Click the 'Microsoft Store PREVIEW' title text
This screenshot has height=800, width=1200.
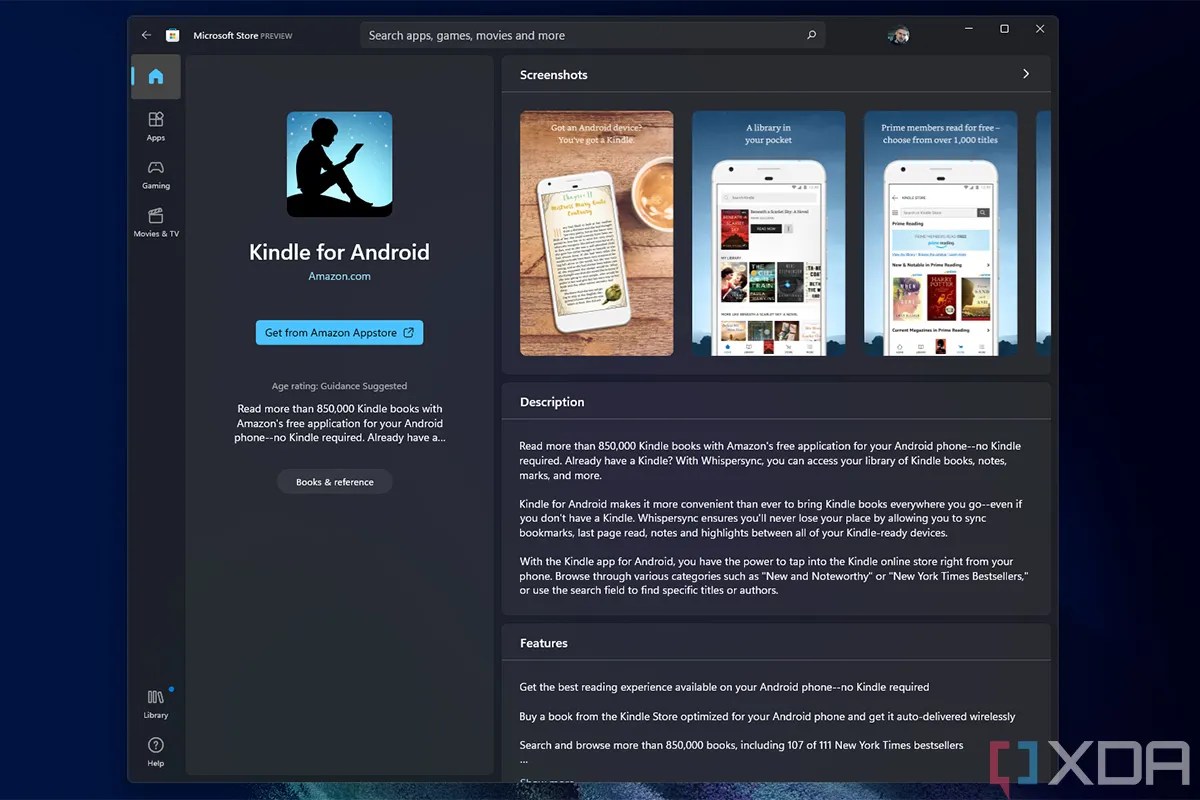pos(241,35)
